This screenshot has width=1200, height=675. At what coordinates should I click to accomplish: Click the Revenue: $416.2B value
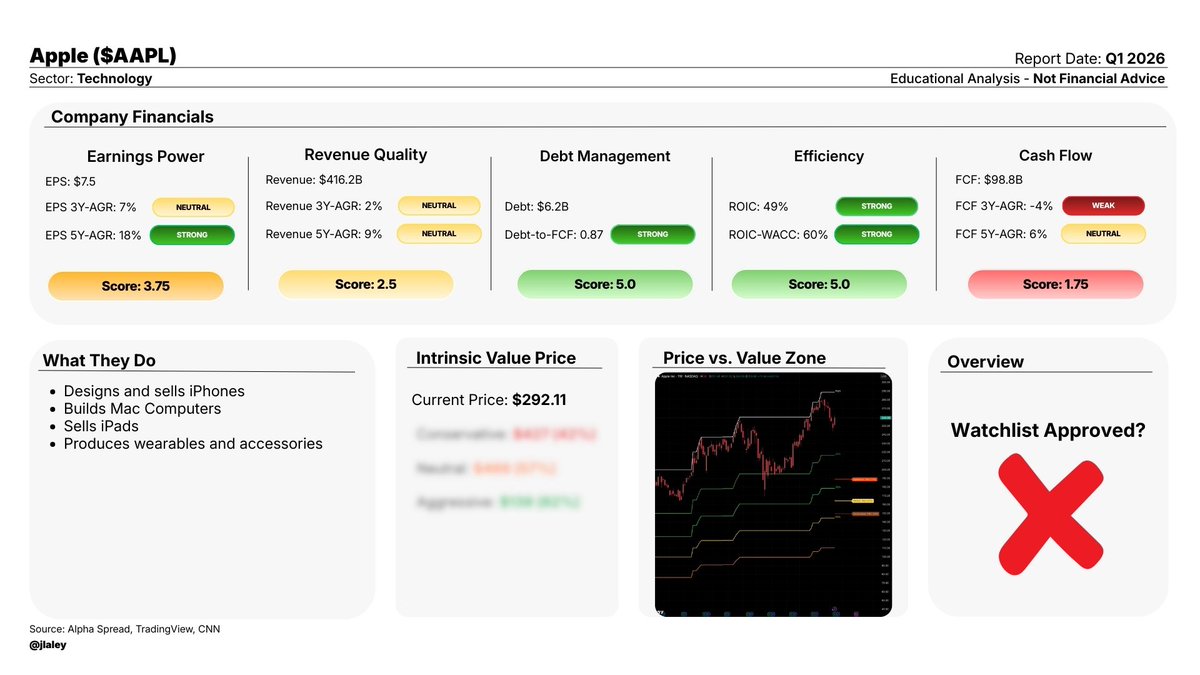pos(313,180)
